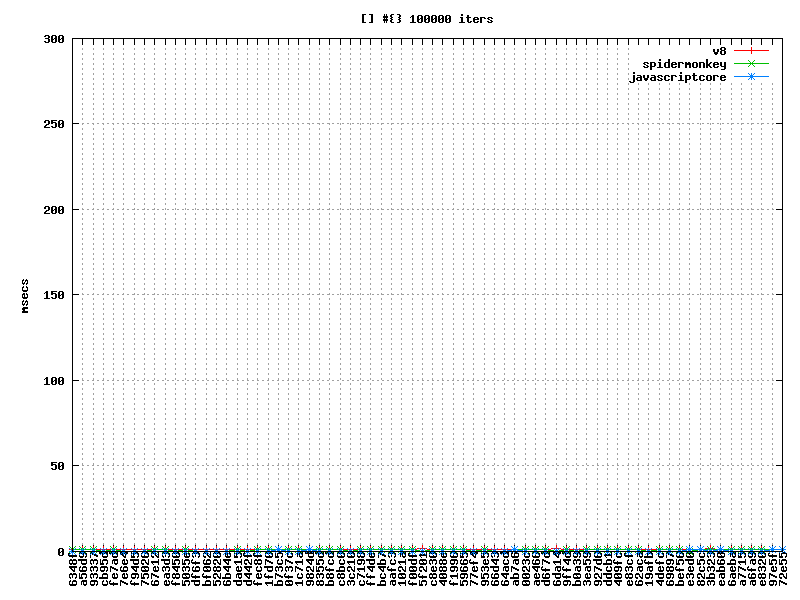800x600 pixels.
Task: Click the x-axis commit label 1021a
Action: click(402, 568)
